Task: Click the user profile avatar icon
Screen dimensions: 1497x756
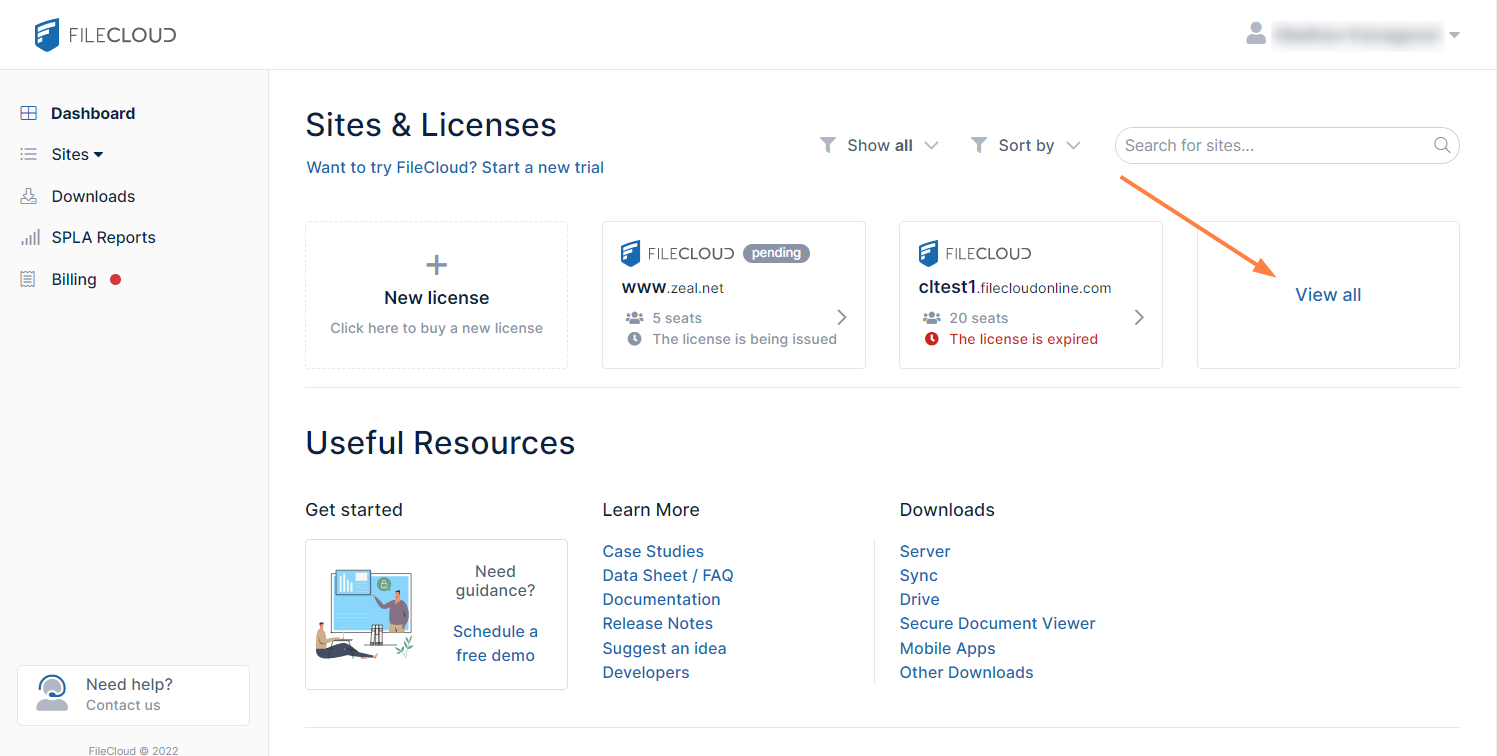Action: (1256, 33)
